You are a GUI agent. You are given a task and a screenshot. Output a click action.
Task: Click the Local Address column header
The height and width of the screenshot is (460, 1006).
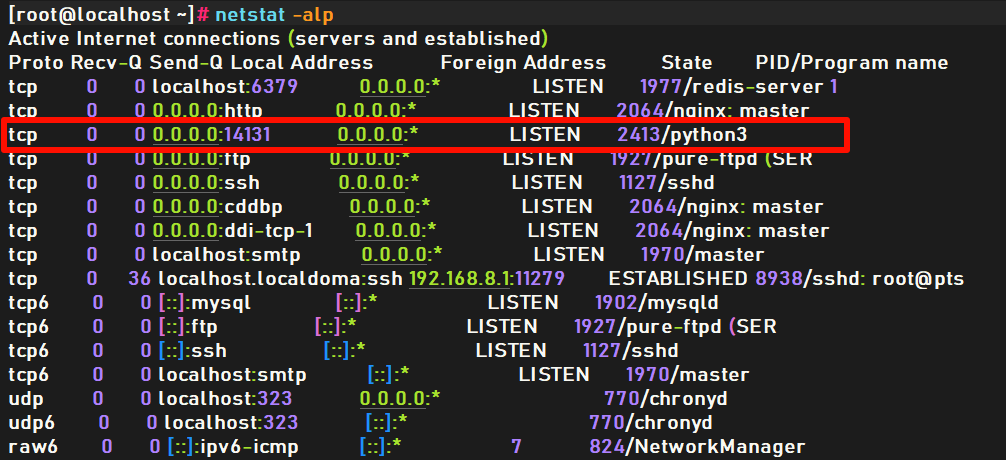tap(302, 62)
